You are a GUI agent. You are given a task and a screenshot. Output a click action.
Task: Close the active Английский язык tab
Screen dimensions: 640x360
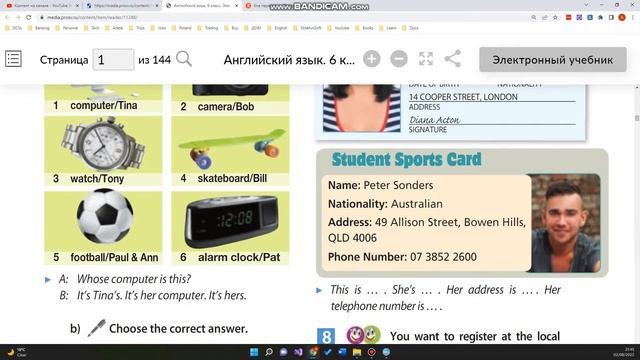tap(236, 6)
